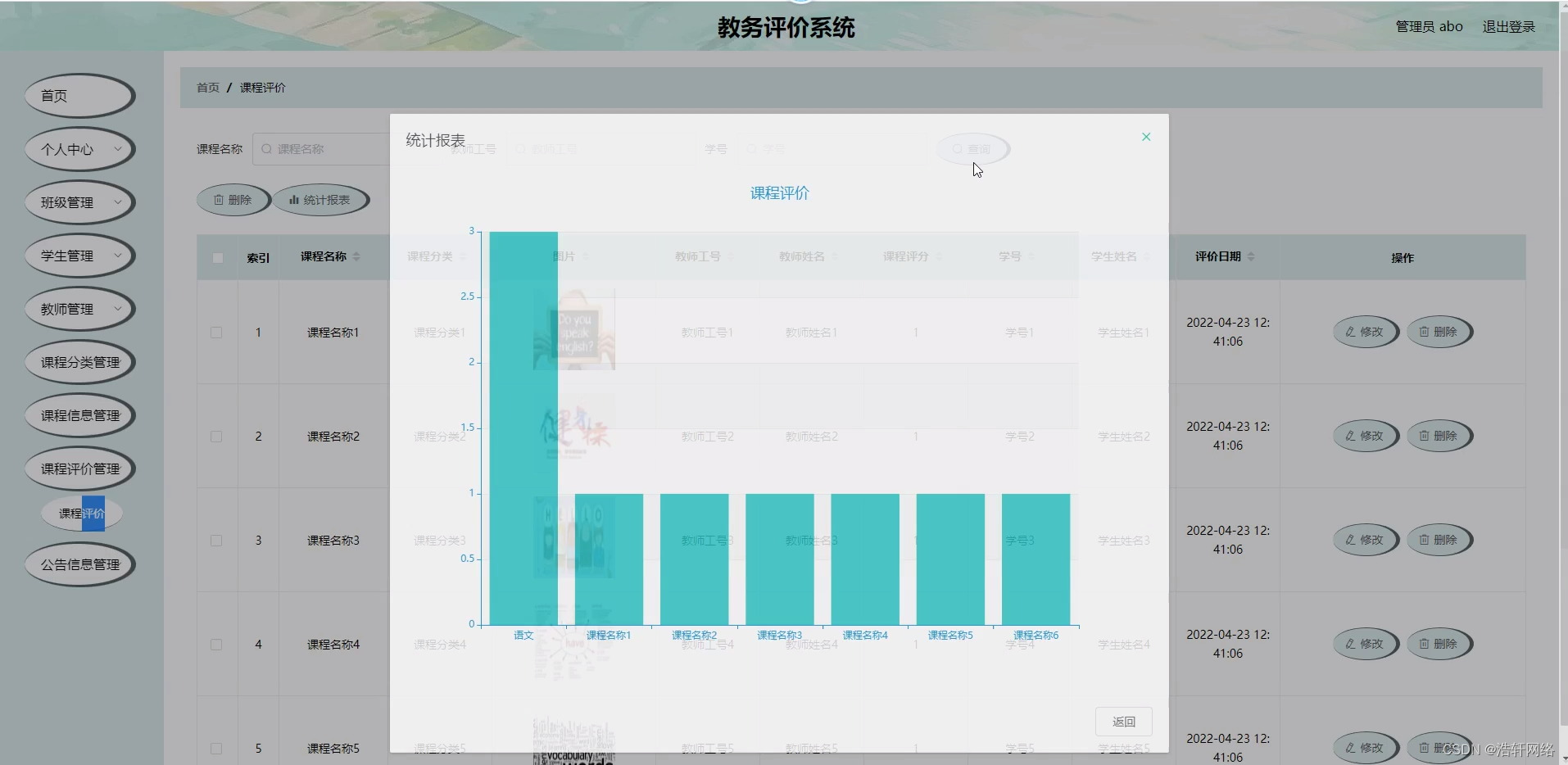Click the magnifier icon in the 课程名称 search box

(265, 148)
